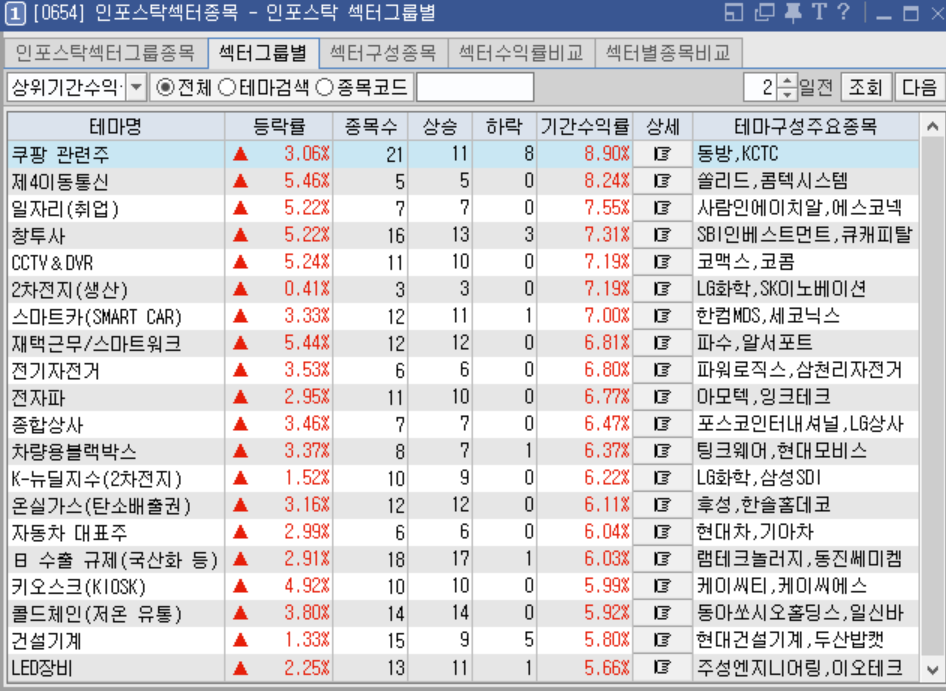Select the 전체 radio button

[x=165, y=88]
